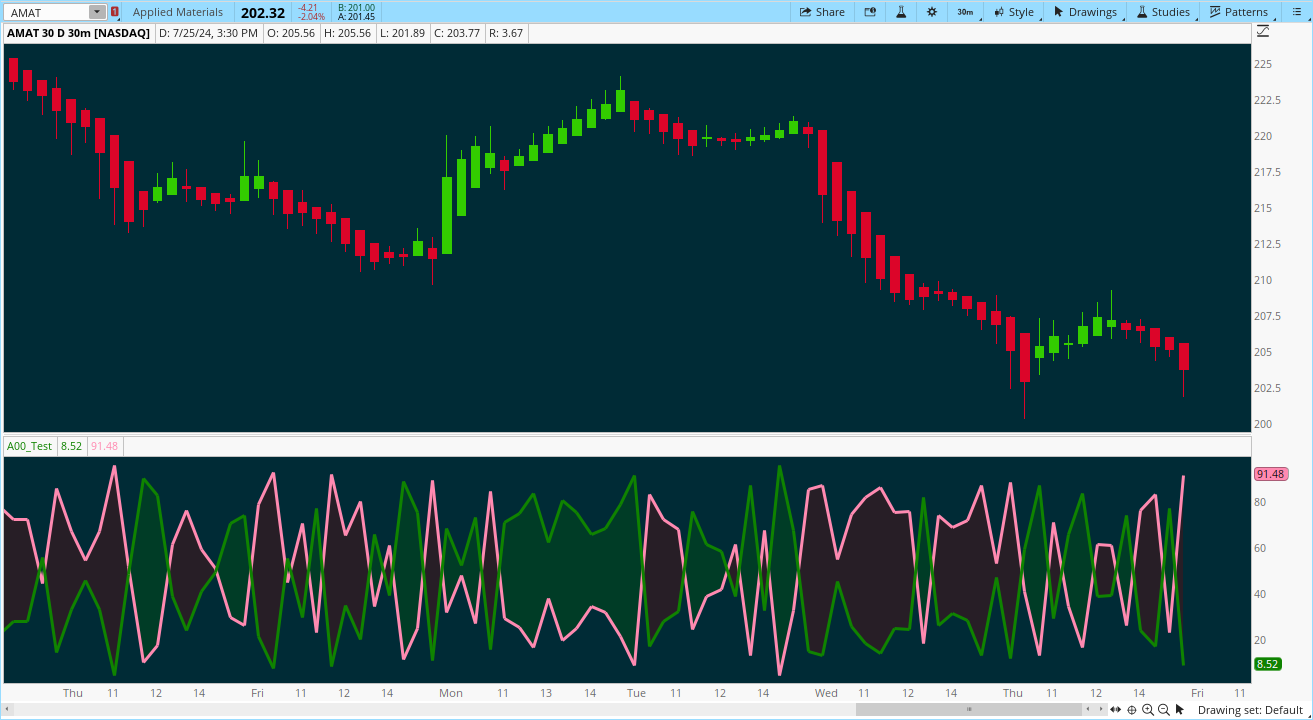
Task: Open the Patterns menu
Action: click(x=1238, y=12)
